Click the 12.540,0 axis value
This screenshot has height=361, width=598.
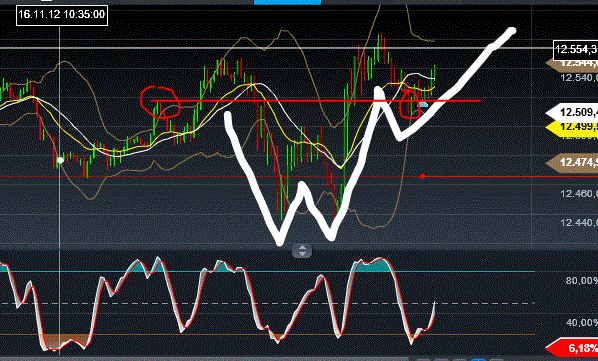[579, 78]
